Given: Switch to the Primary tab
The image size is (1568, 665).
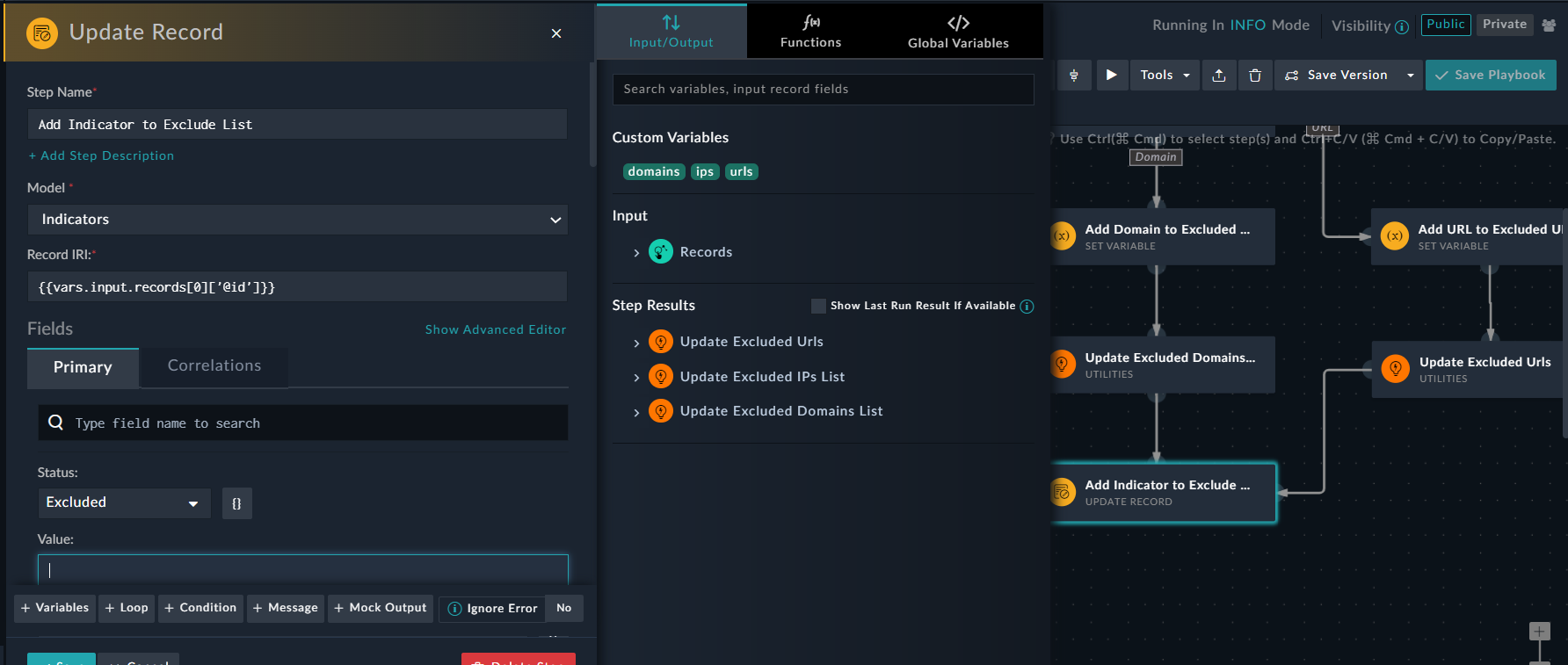Looking at the screenshot, I should [83, 367].
